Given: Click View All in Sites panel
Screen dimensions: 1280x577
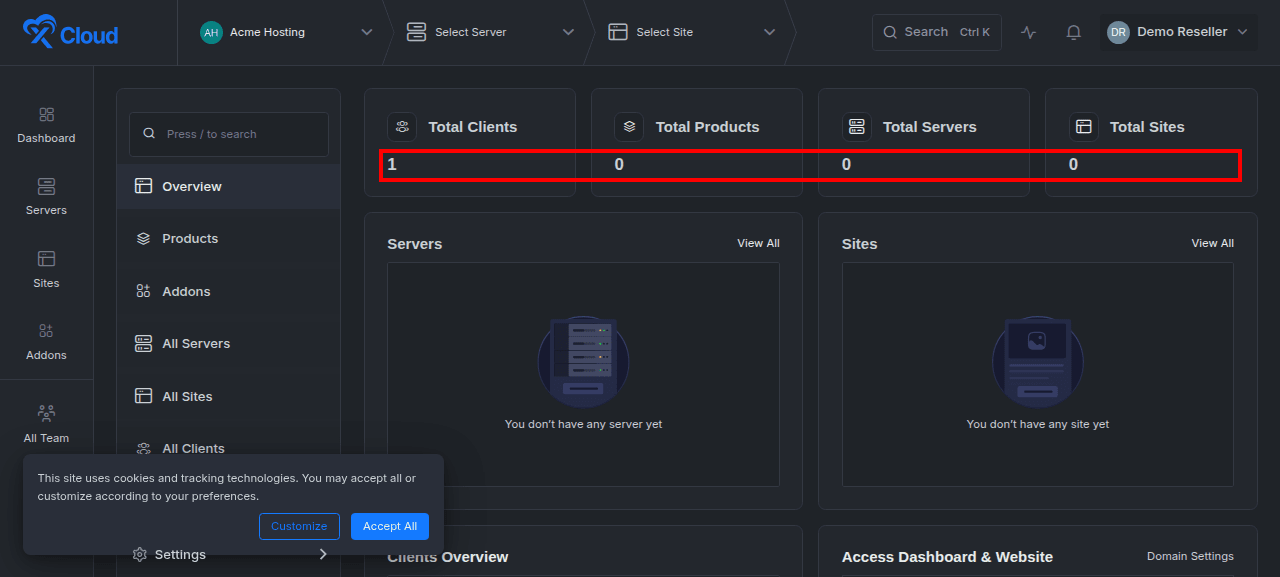Looking at the screenshot, I should click(1212, 243).
